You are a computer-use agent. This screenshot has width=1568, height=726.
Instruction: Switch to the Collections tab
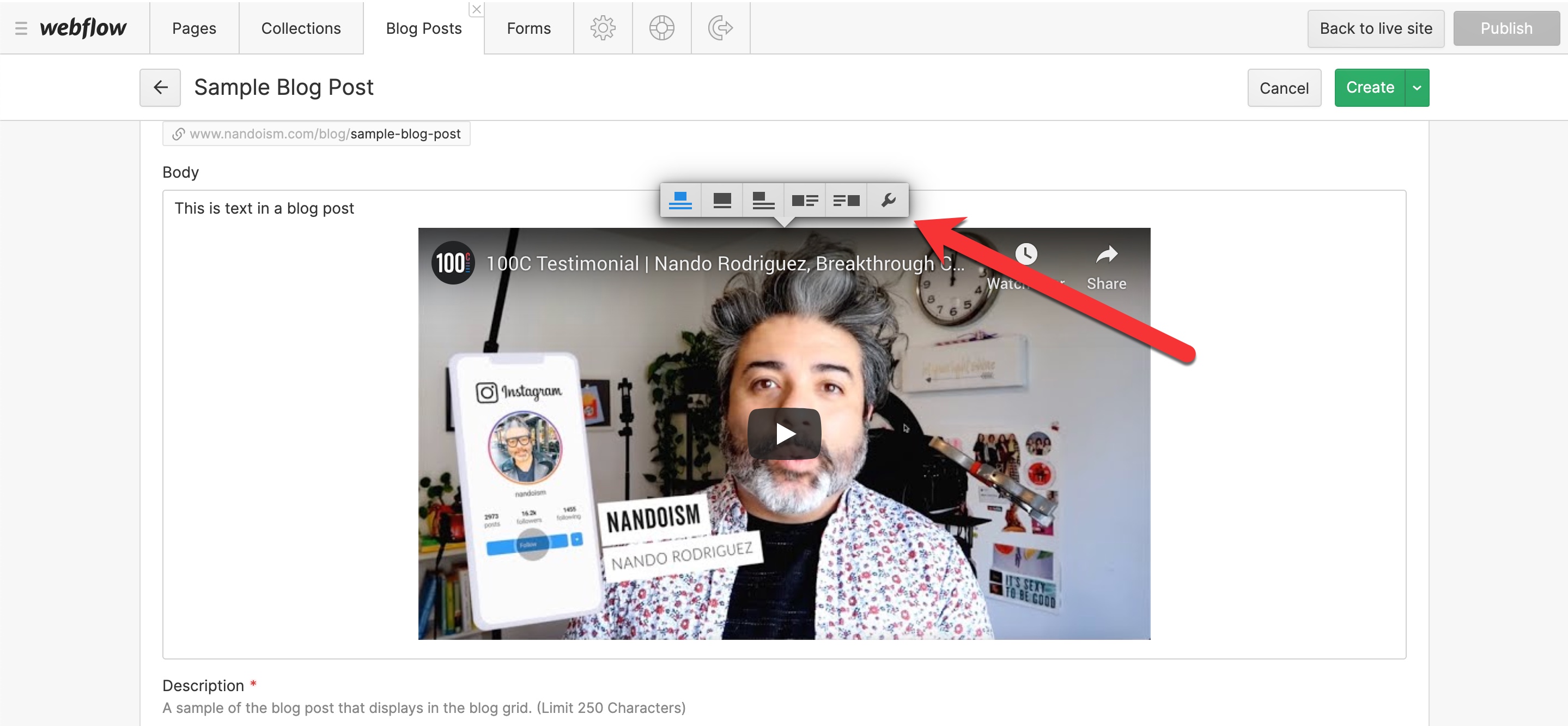(x=301, y=28)
